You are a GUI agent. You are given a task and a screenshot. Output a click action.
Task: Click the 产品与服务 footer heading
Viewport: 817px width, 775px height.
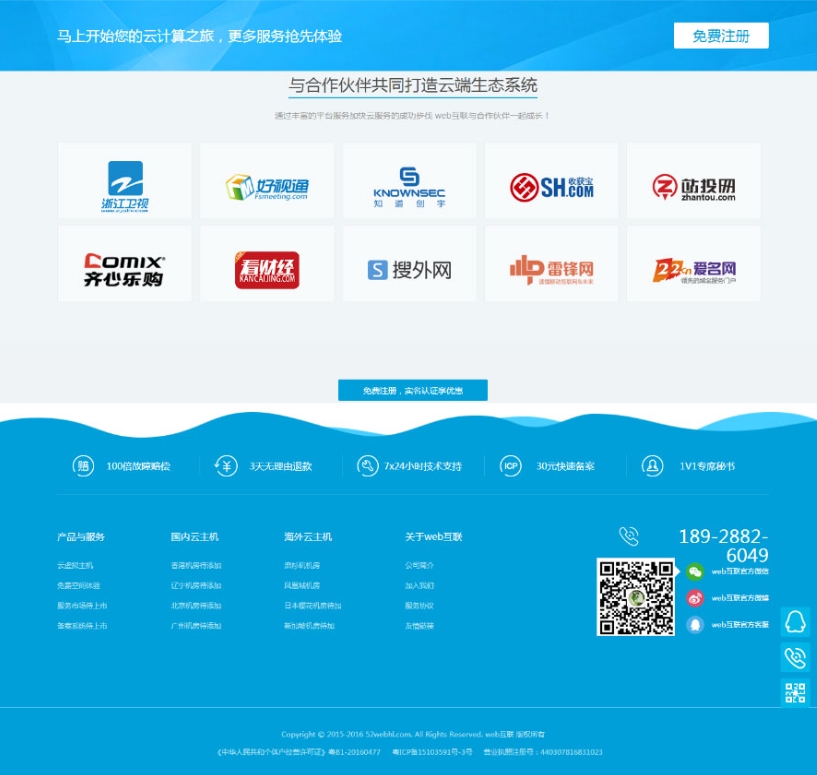point(81,537)
